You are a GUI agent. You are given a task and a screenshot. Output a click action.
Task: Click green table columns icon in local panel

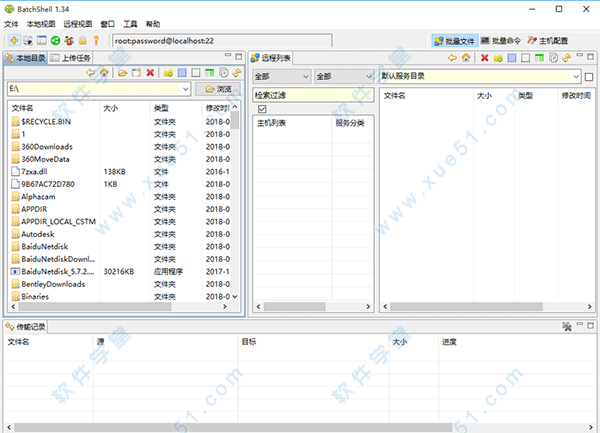pos(210,72)
